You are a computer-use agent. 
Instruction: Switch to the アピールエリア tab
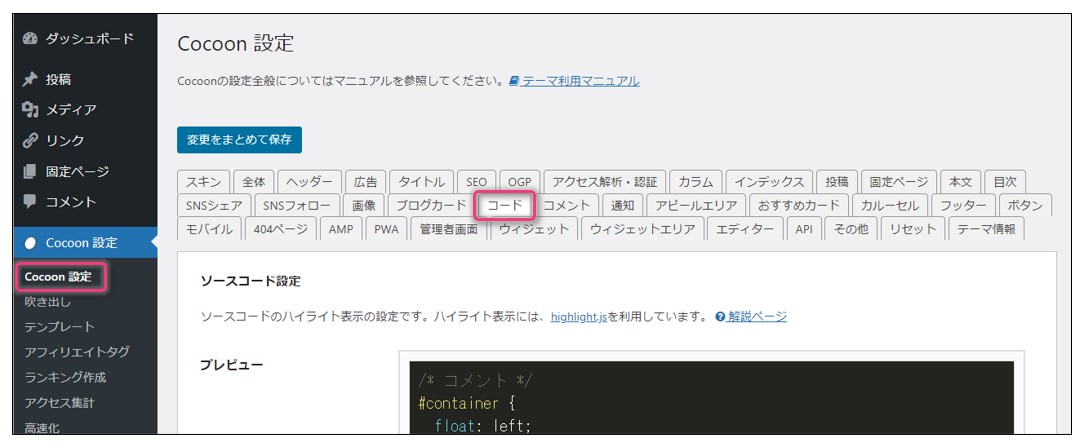(697, 205)
